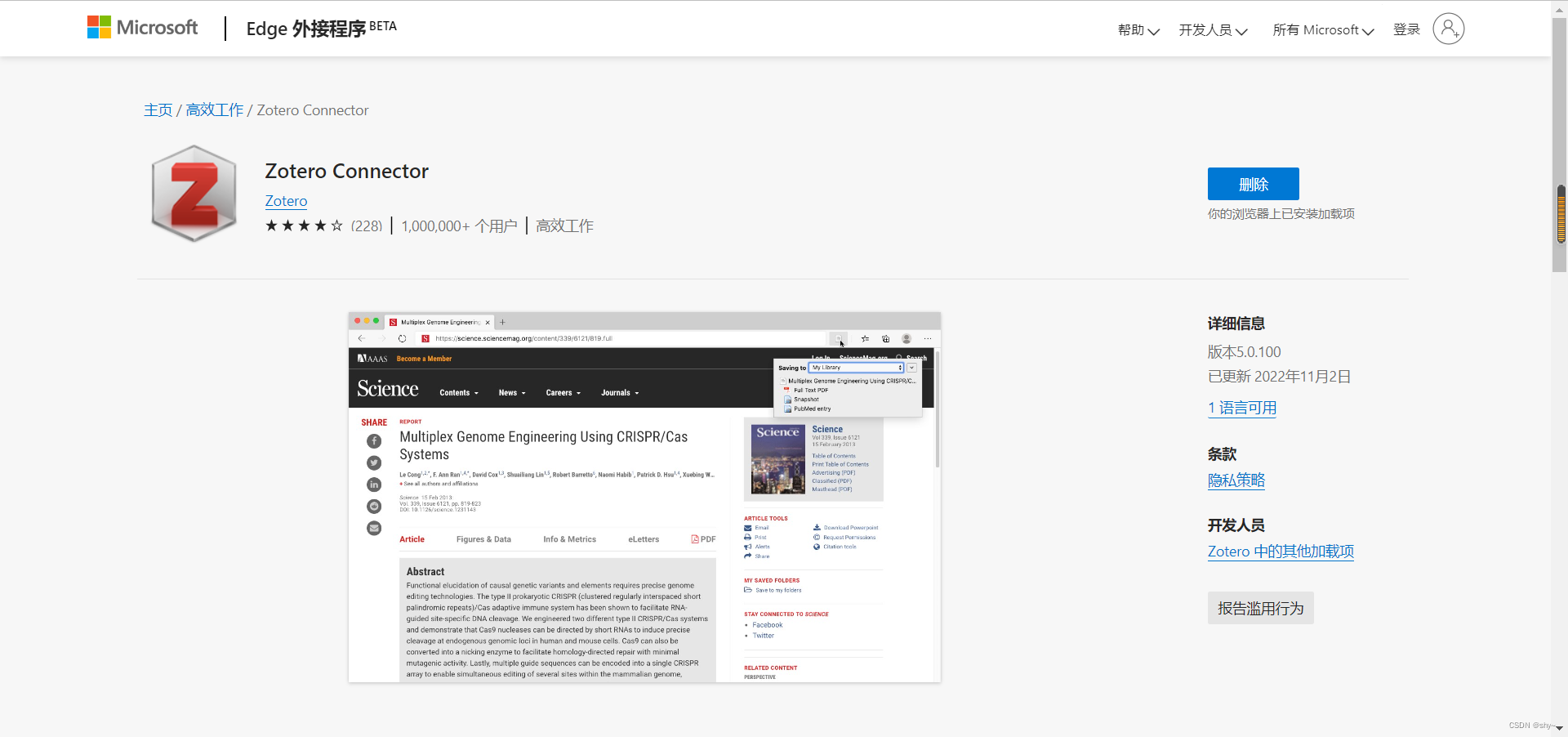Open the Zotero publisher link
The width and height of the screenshot is (1568, 737).
click(x=286, y=201)
